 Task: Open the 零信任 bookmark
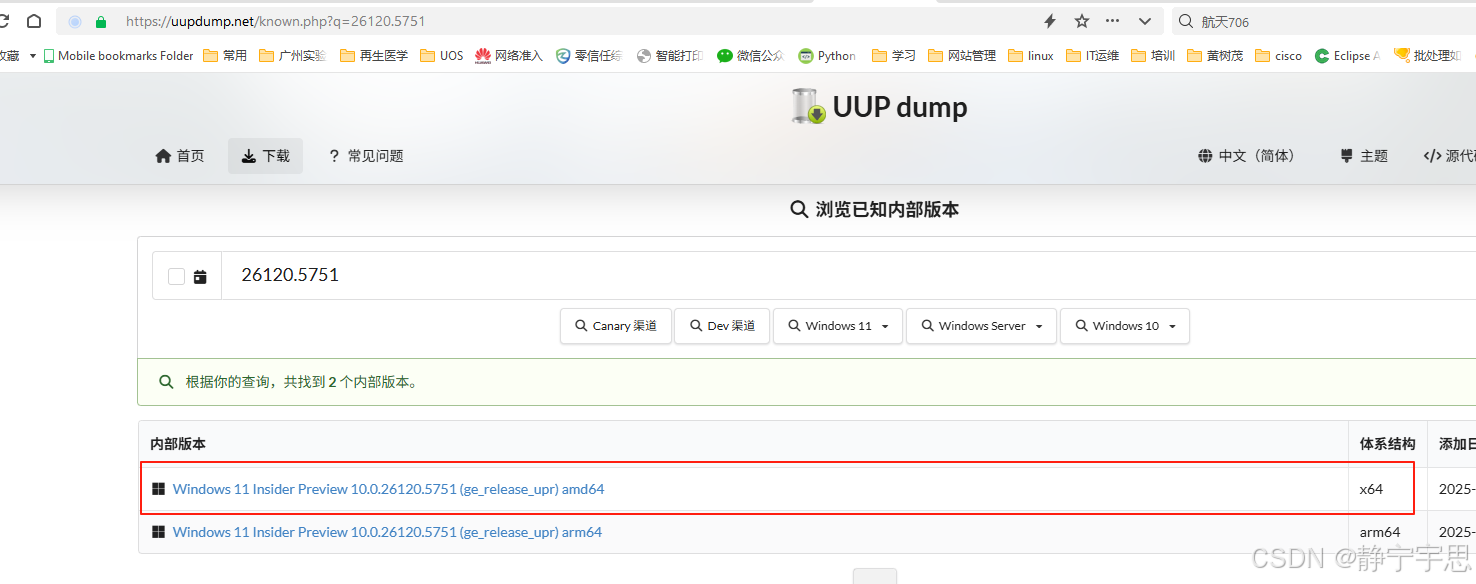589,56
